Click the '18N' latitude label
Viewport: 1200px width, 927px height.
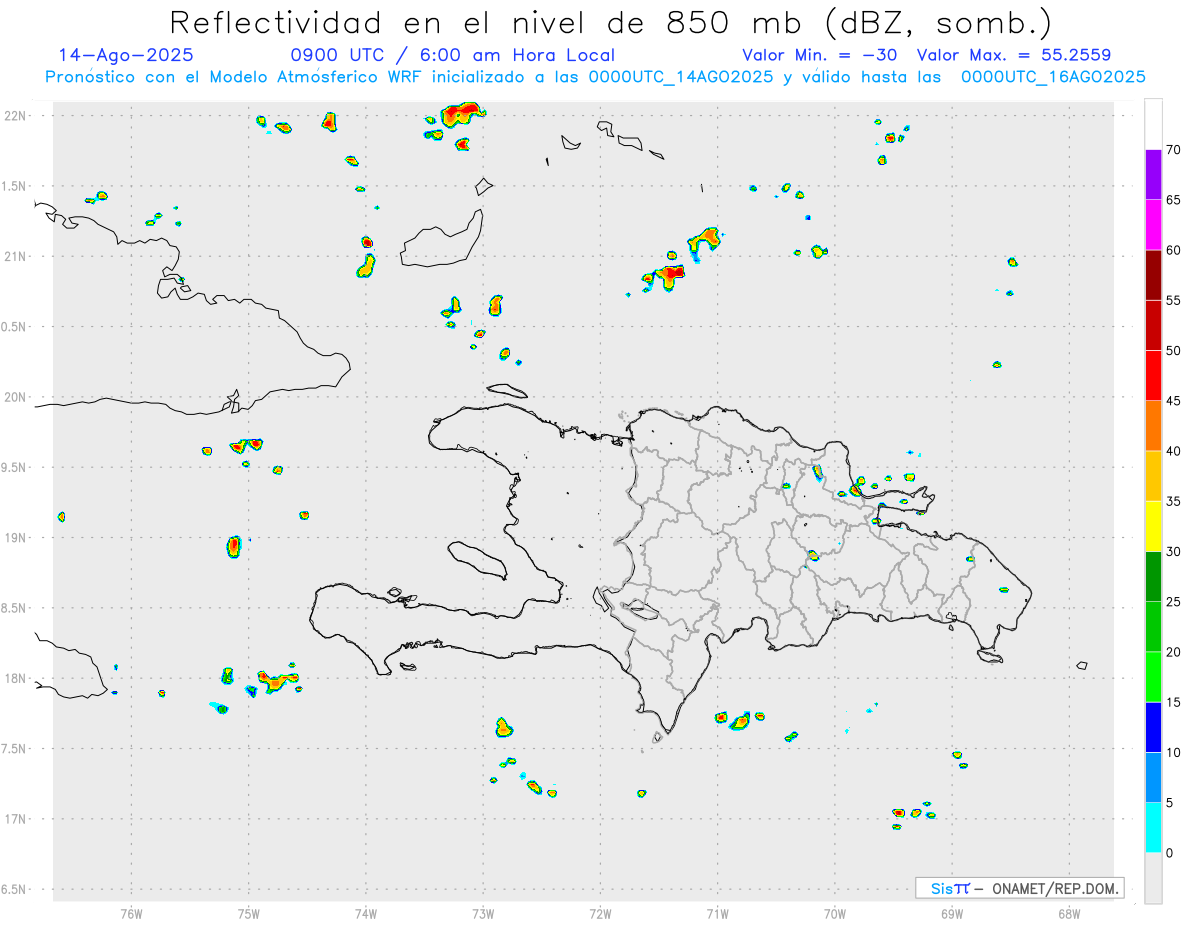tap(15, 679)
